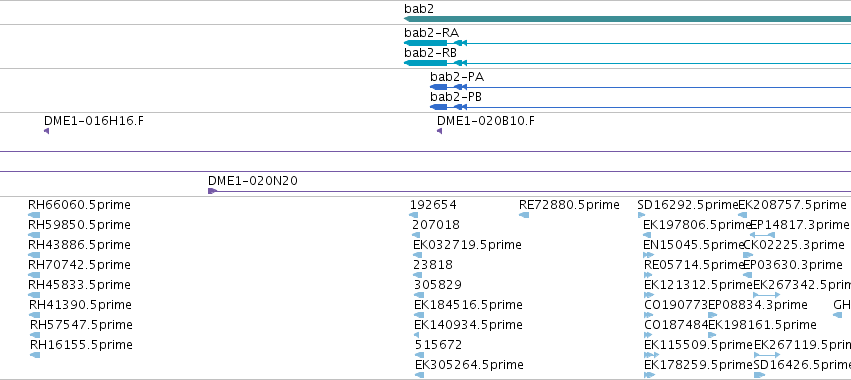The width and height of the screenshot is (851, 380).
Task: Select the bab2-RB transcript exon block
Action: coord(426,63)
